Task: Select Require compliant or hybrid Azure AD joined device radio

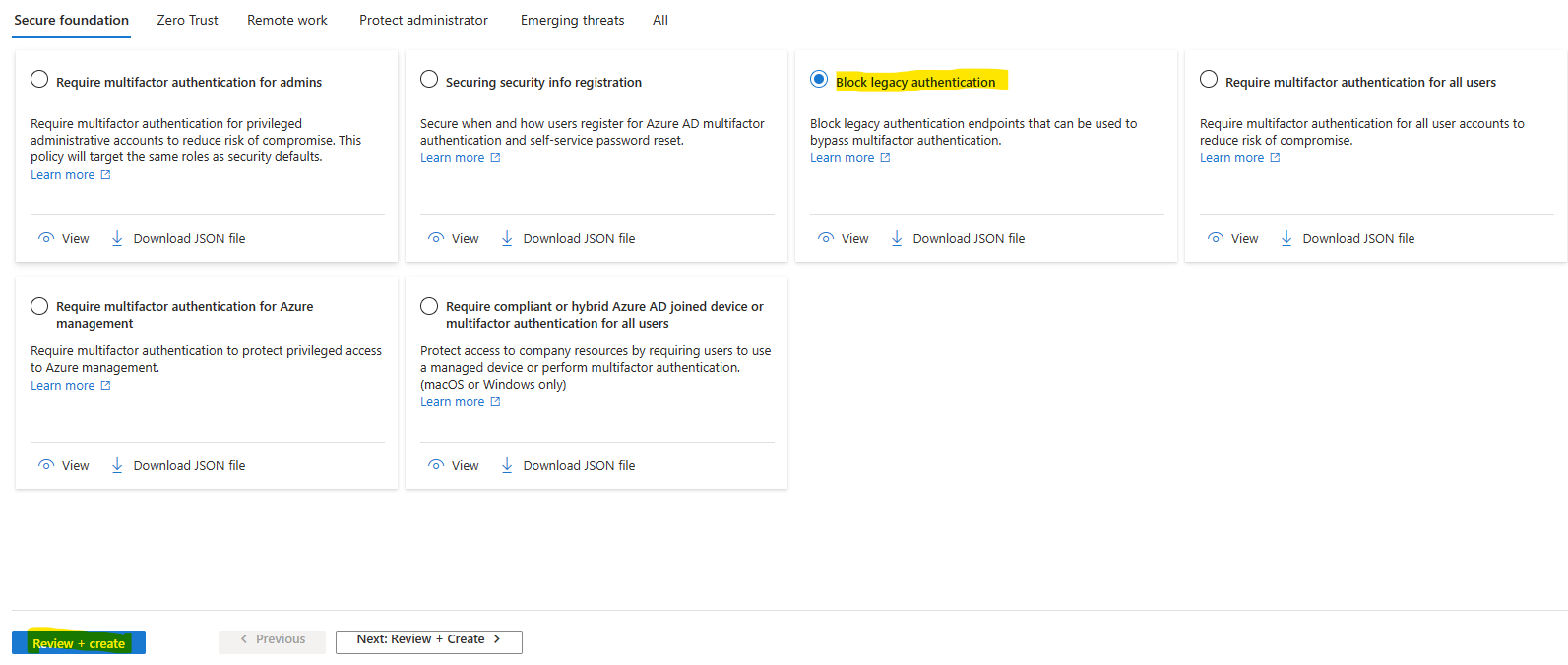Action: coord(429,306)
